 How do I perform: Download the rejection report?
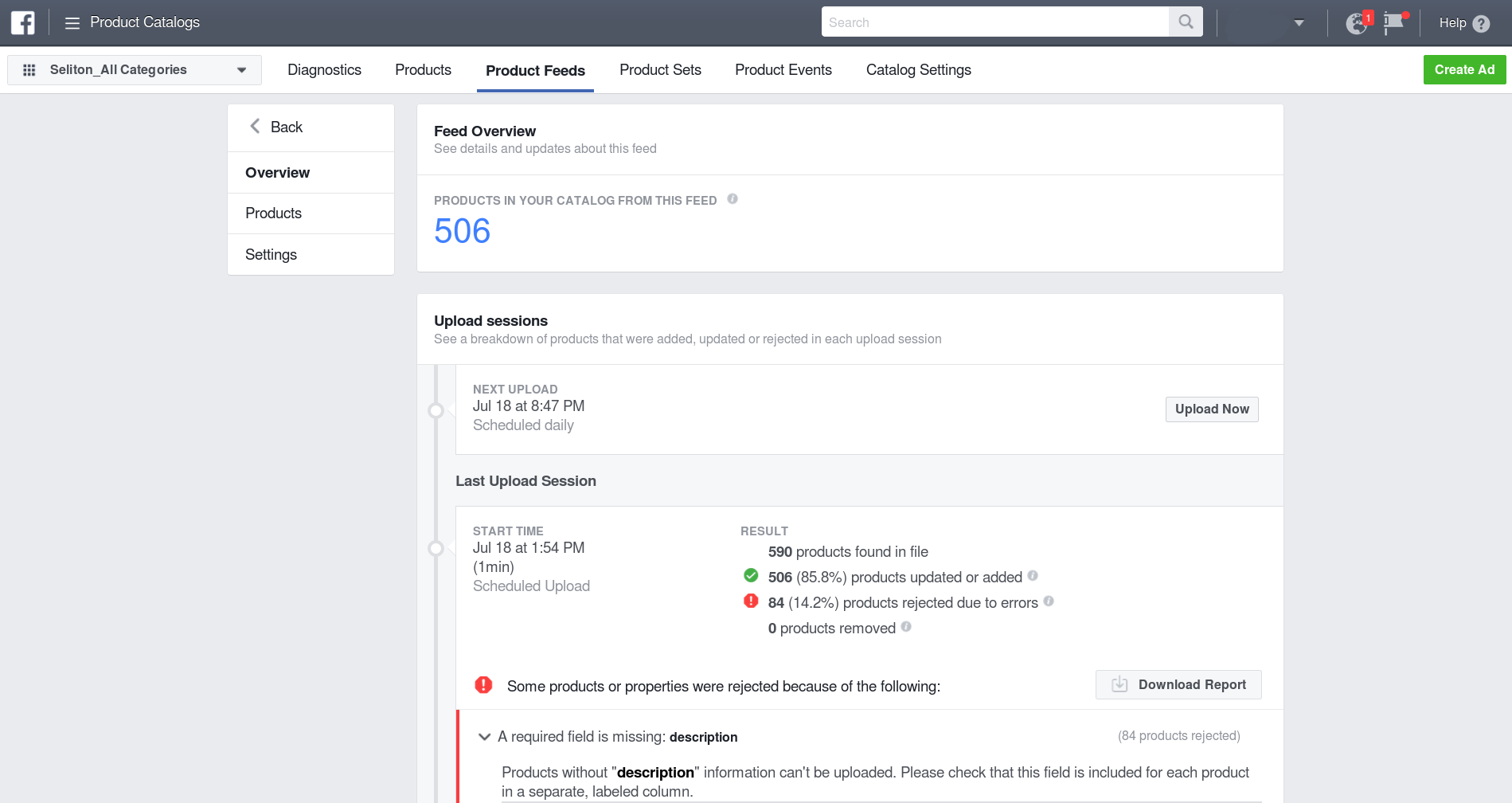pyautogui.click(x=1178, y=684)
